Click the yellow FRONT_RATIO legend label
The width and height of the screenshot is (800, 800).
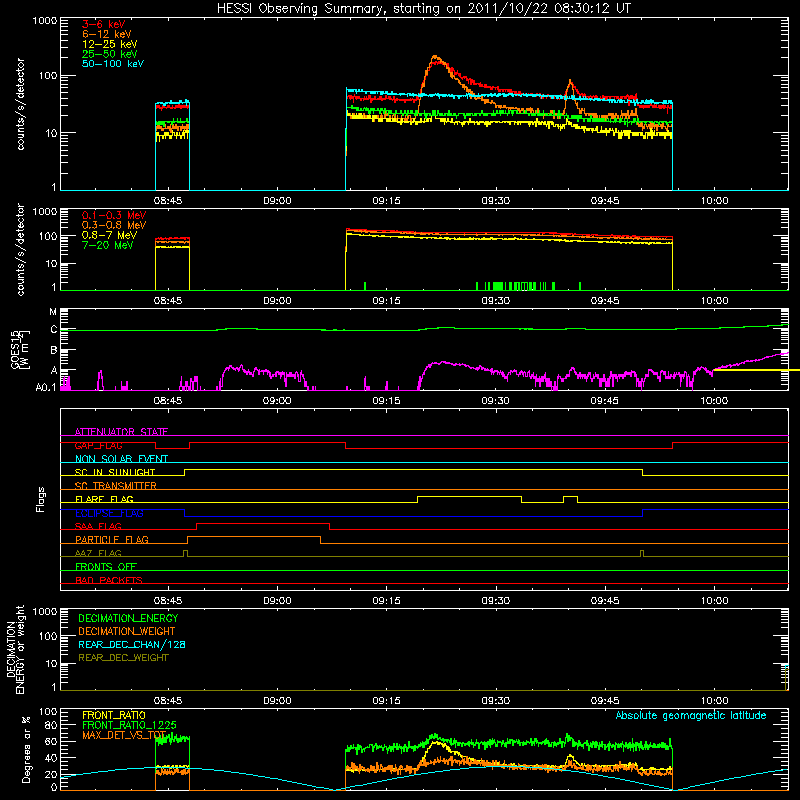coord(114,715)
